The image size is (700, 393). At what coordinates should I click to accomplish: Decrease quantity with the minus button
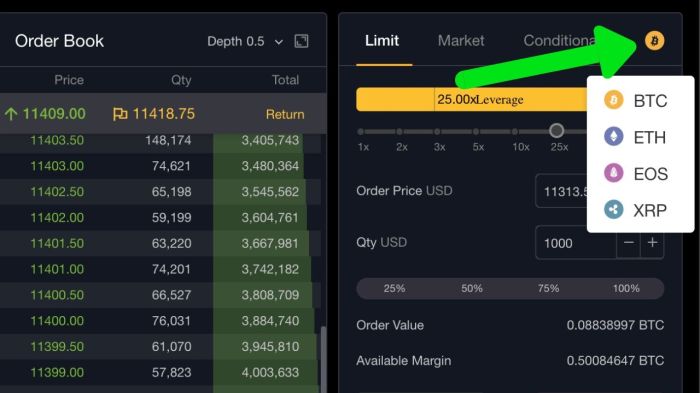tap(629, 242)
